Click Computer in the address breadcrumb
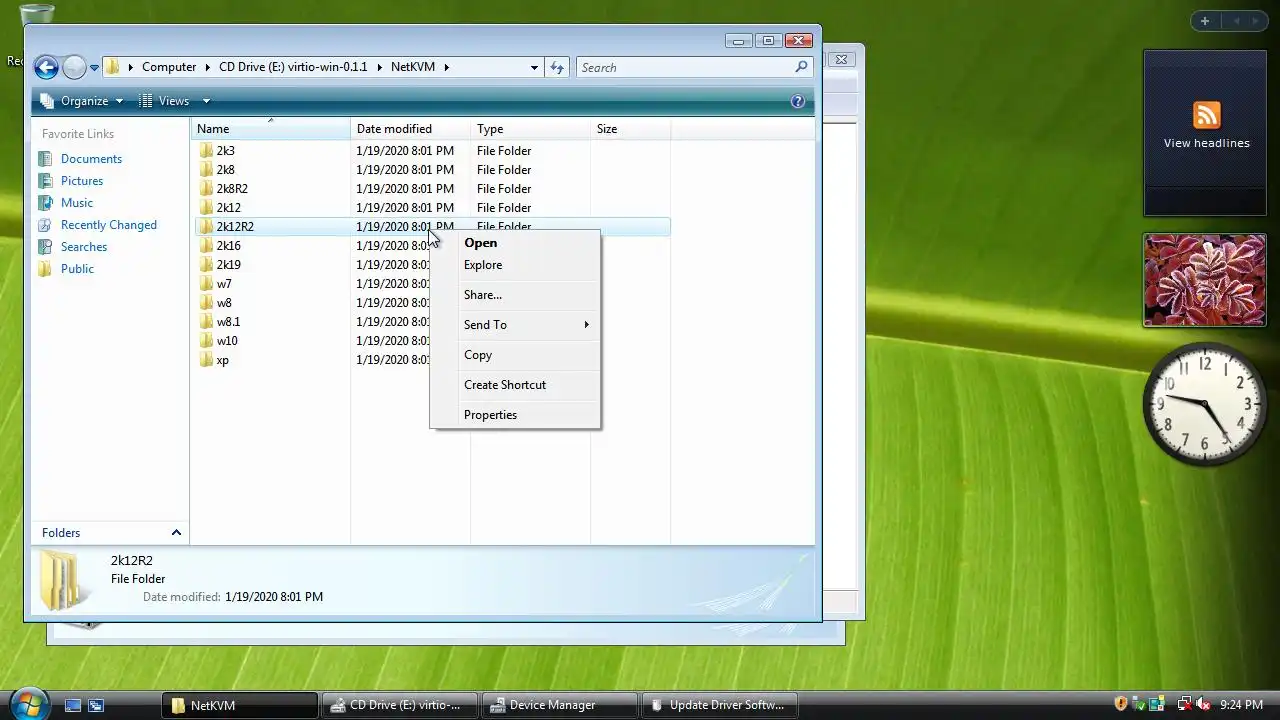This screenshot has width=1280, height=720. point(169,67)
